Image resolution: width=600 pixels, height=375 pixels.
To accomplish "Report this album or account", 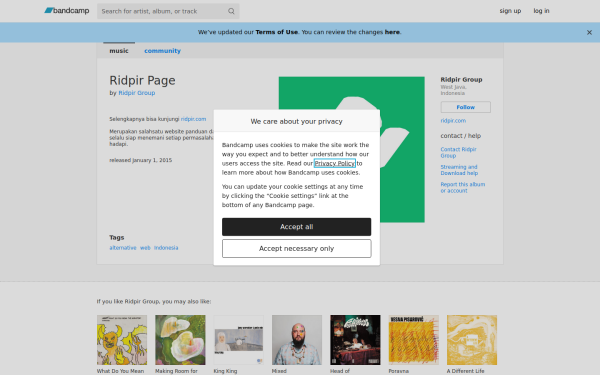I will click(x=463, y=188).
